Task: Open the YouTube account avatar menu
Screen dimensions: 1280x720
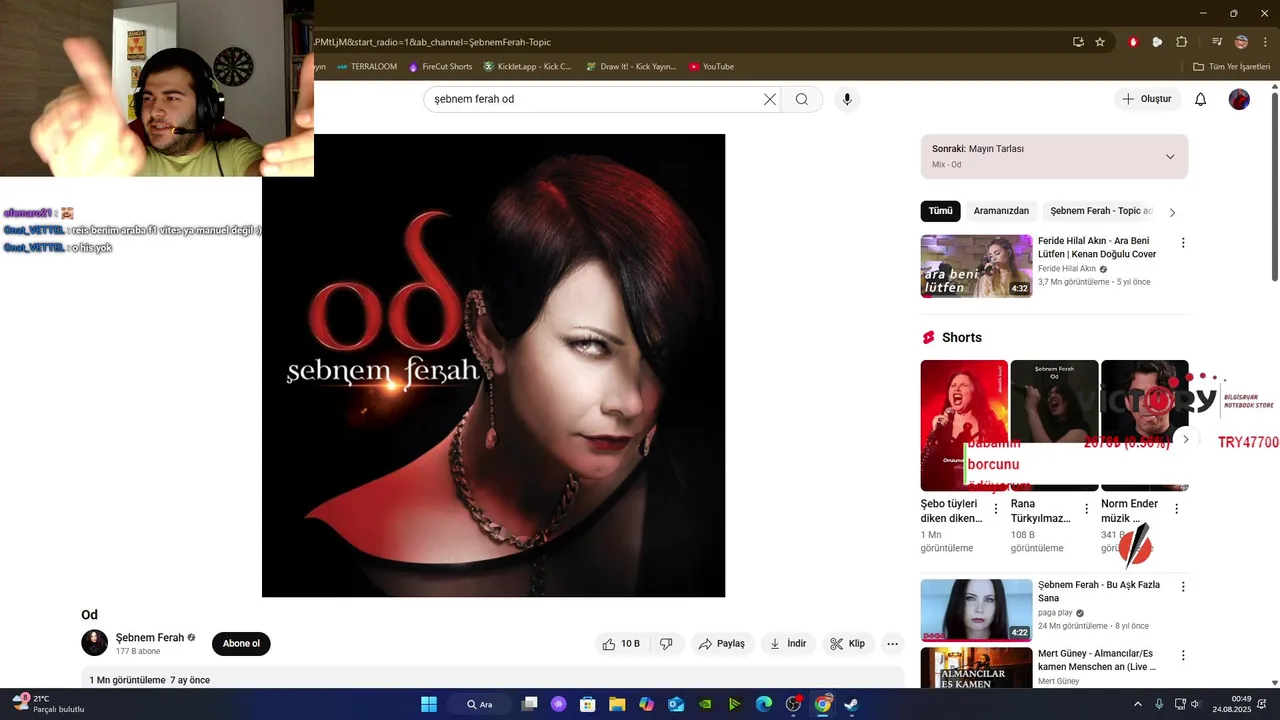Action: 1239,99
